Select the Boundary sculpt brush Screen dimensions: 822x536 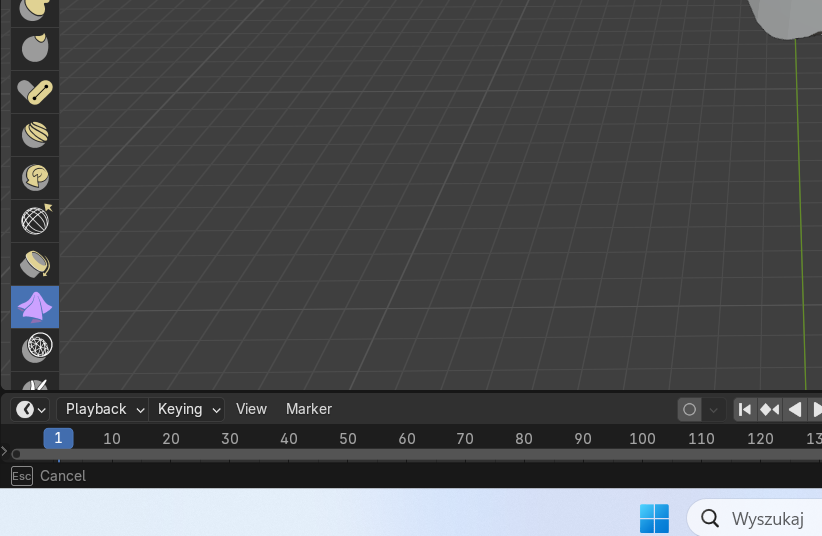pos(35,264)
